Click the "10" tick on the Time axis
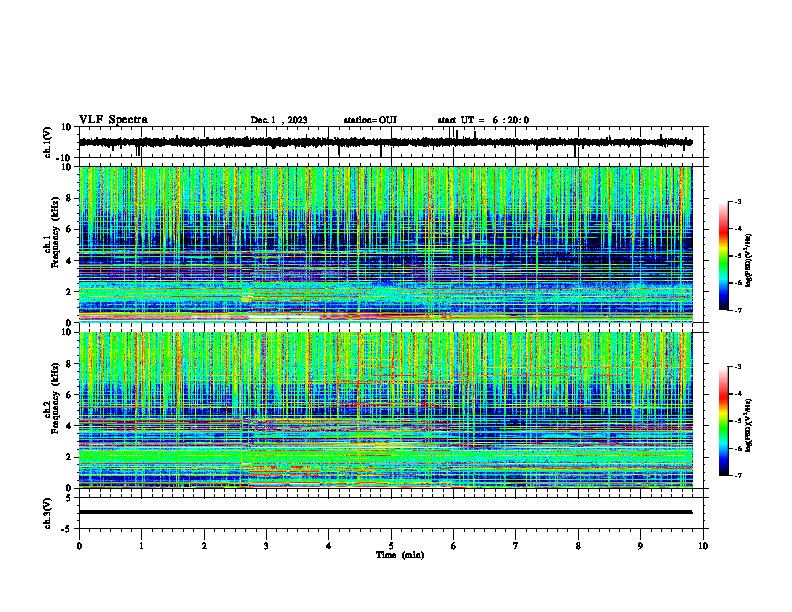The height and width of the screenshot is (612, 792). pos(703,546)
